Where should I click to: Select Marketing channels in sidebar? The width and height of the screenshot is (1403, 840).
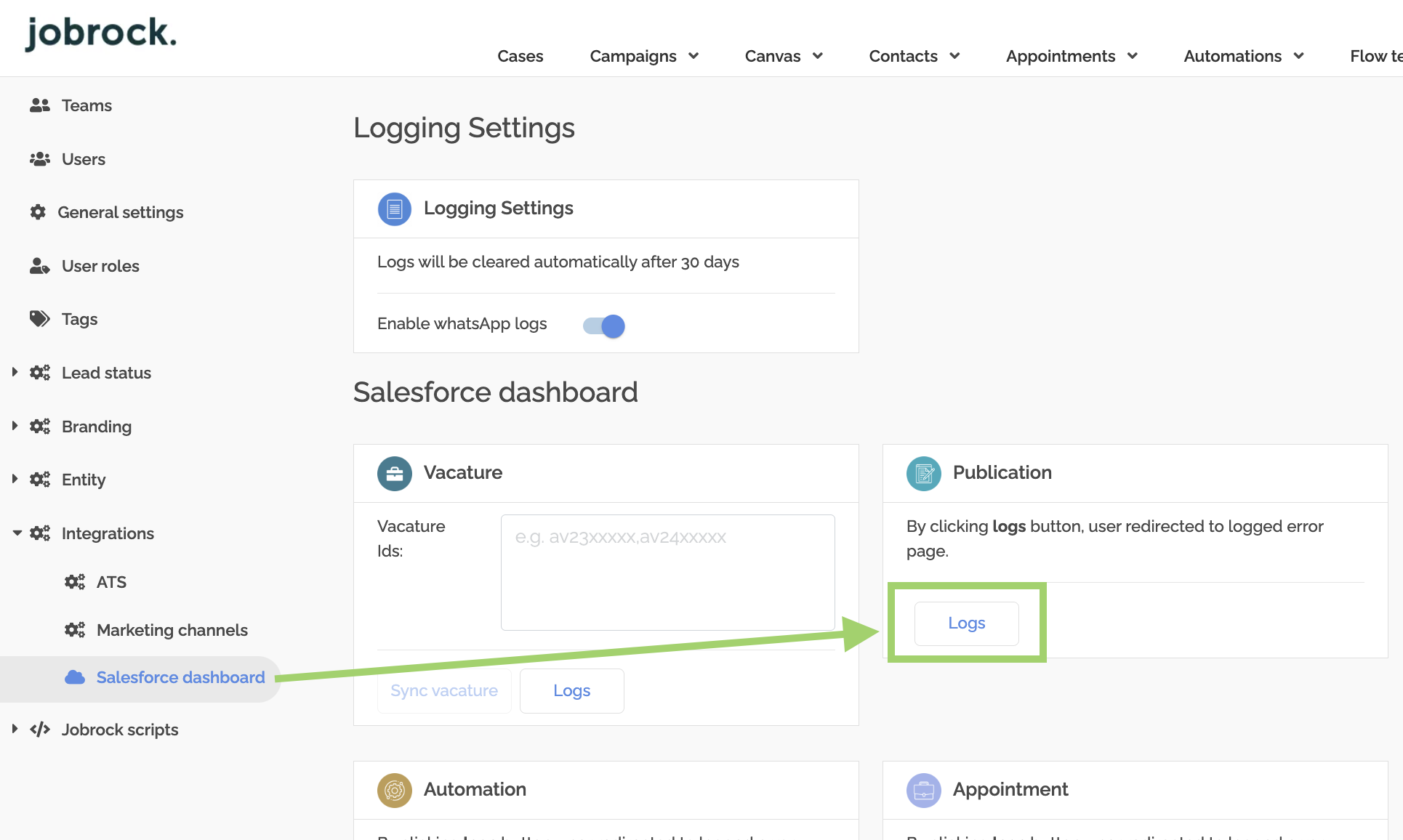click(172, 630)
